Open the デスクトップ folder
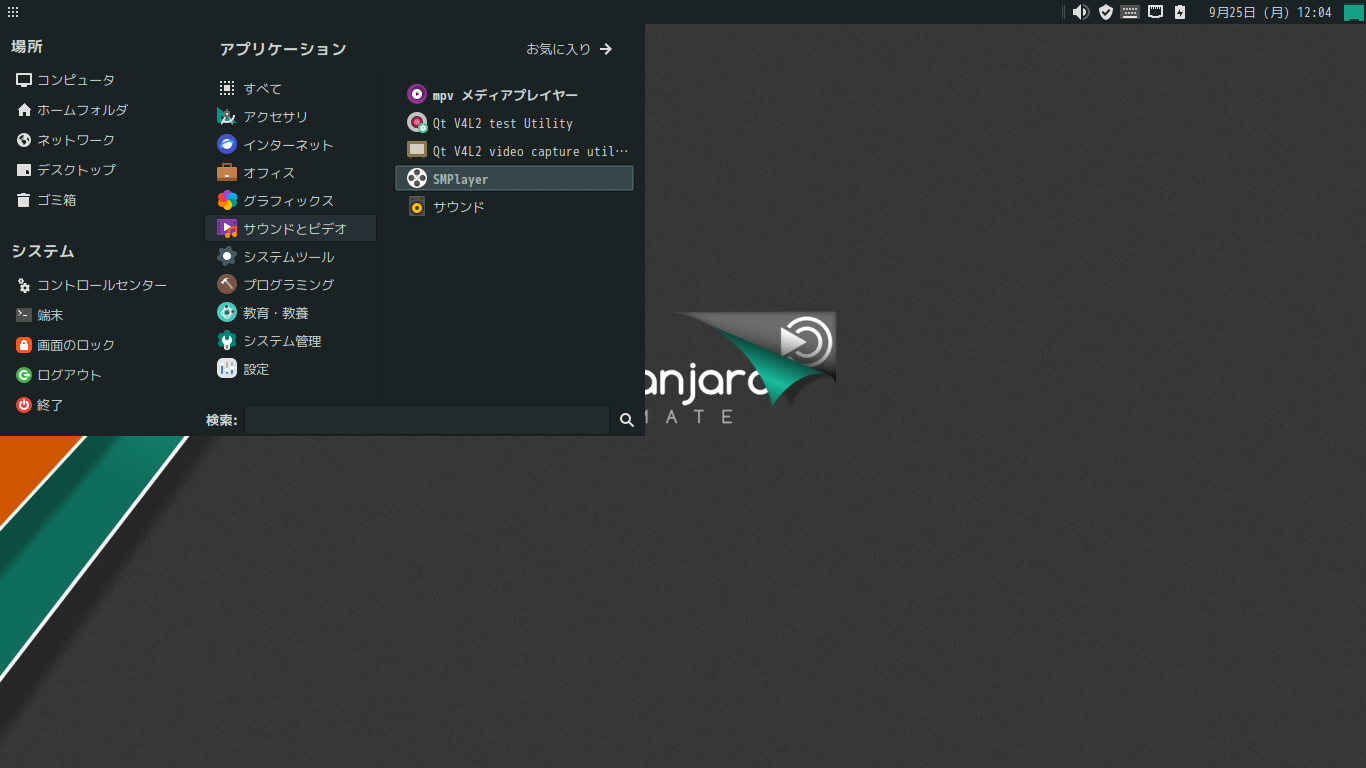The width and height of the screenshot is (1366, 768). coord(66,170)
